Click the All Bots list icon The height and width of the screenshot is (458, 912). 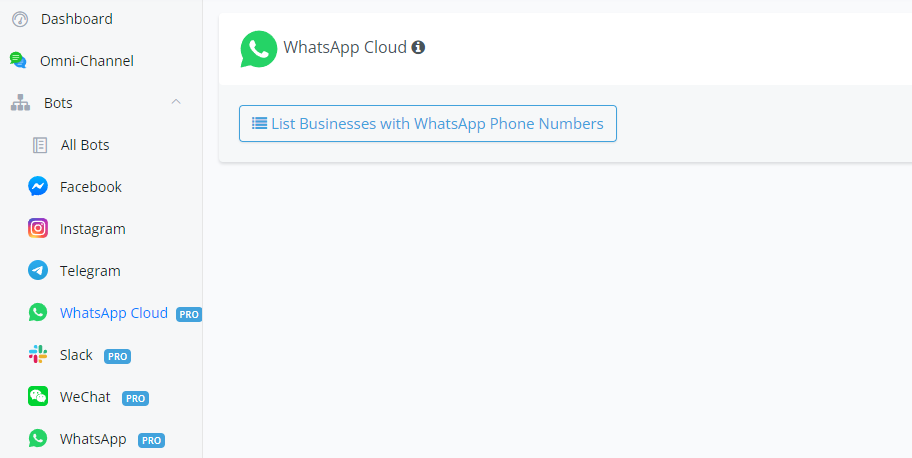click(x=40, y=145)
